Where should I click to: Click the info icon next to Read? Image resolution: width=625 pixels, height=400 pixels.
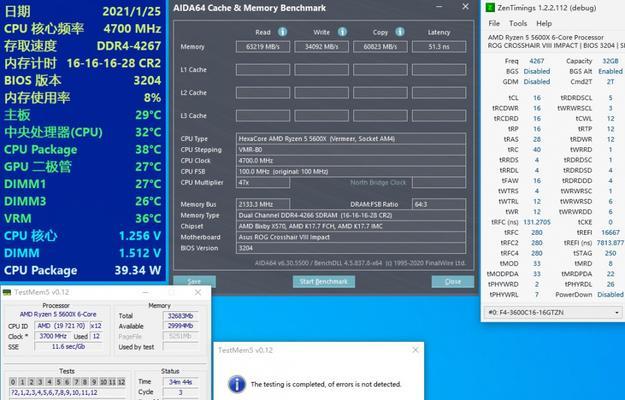[x=282, y=32]
